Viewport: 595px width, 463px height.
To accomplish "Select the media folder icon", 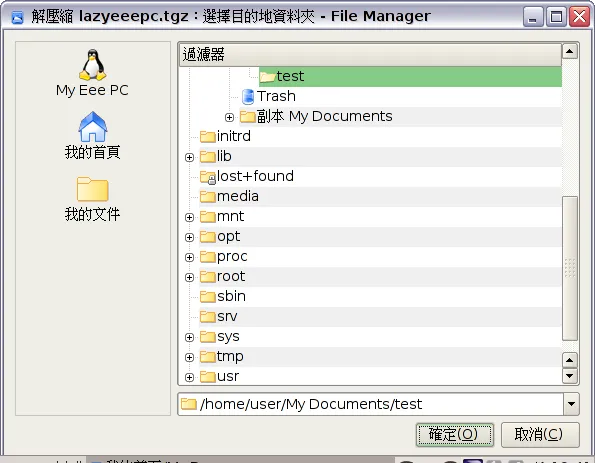I will pos(208,197).
